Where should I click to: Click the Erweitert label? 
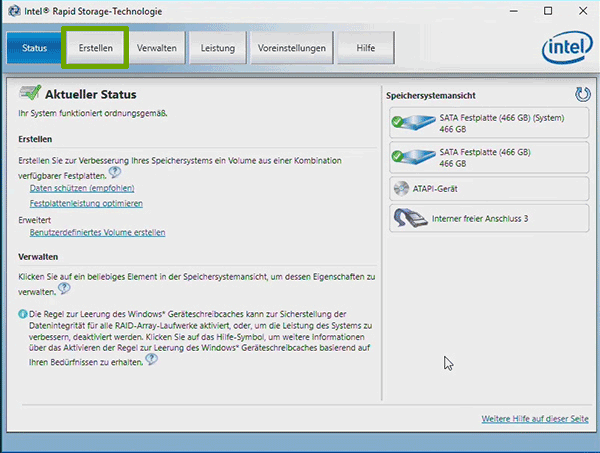(34, 220)
